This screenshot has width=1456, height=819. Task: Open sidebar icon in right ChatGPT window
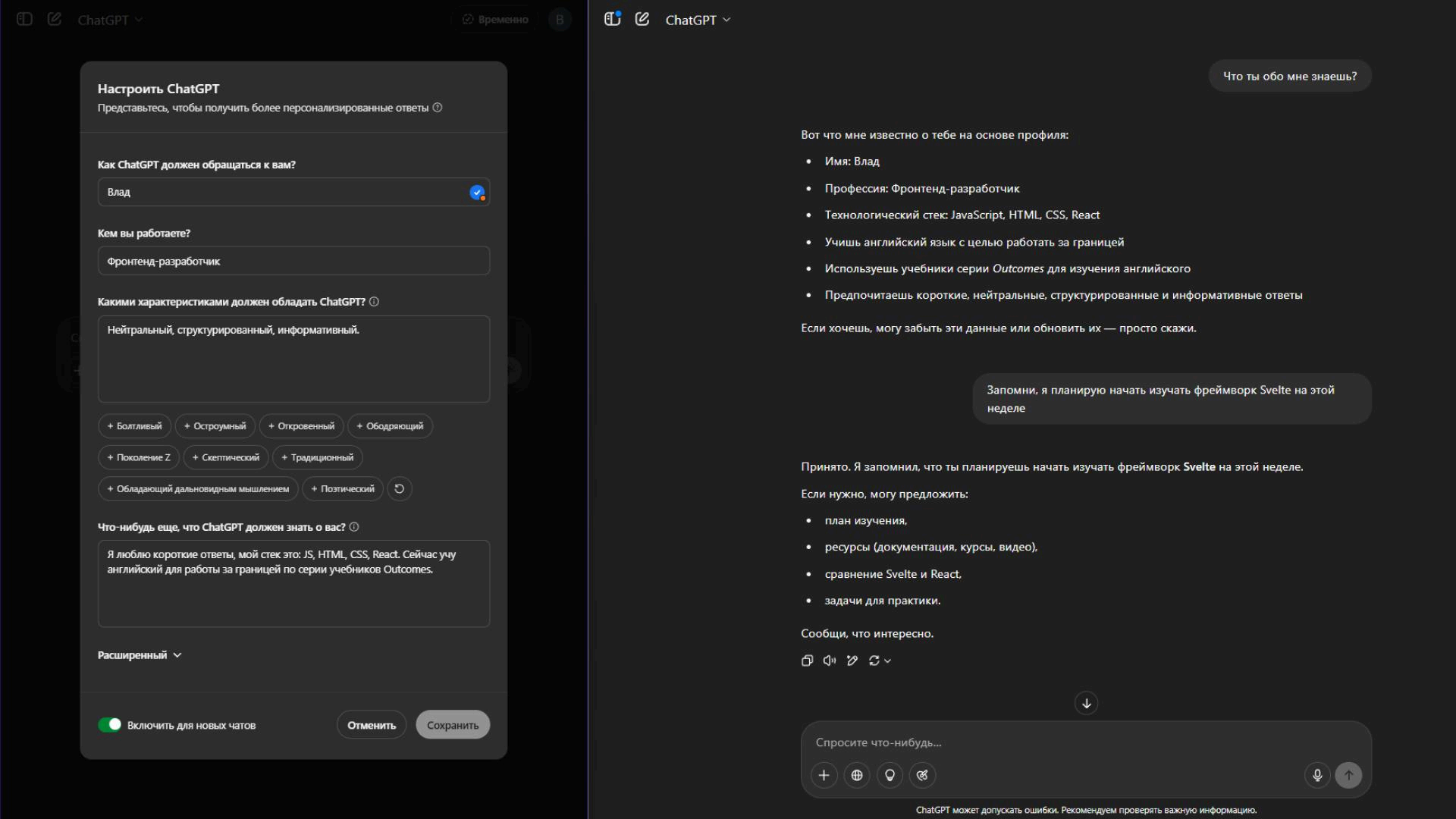613,20
